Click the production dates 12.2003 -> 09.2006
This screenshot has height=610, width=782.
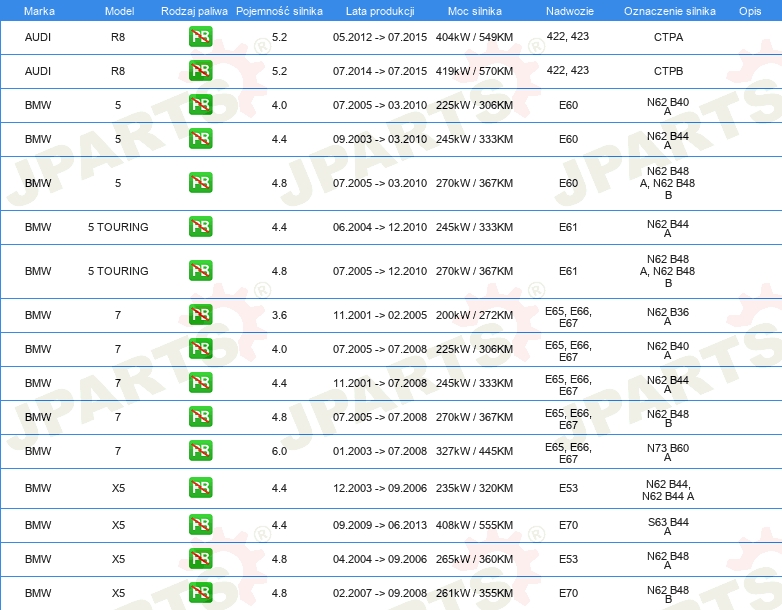tap(380, 488)
